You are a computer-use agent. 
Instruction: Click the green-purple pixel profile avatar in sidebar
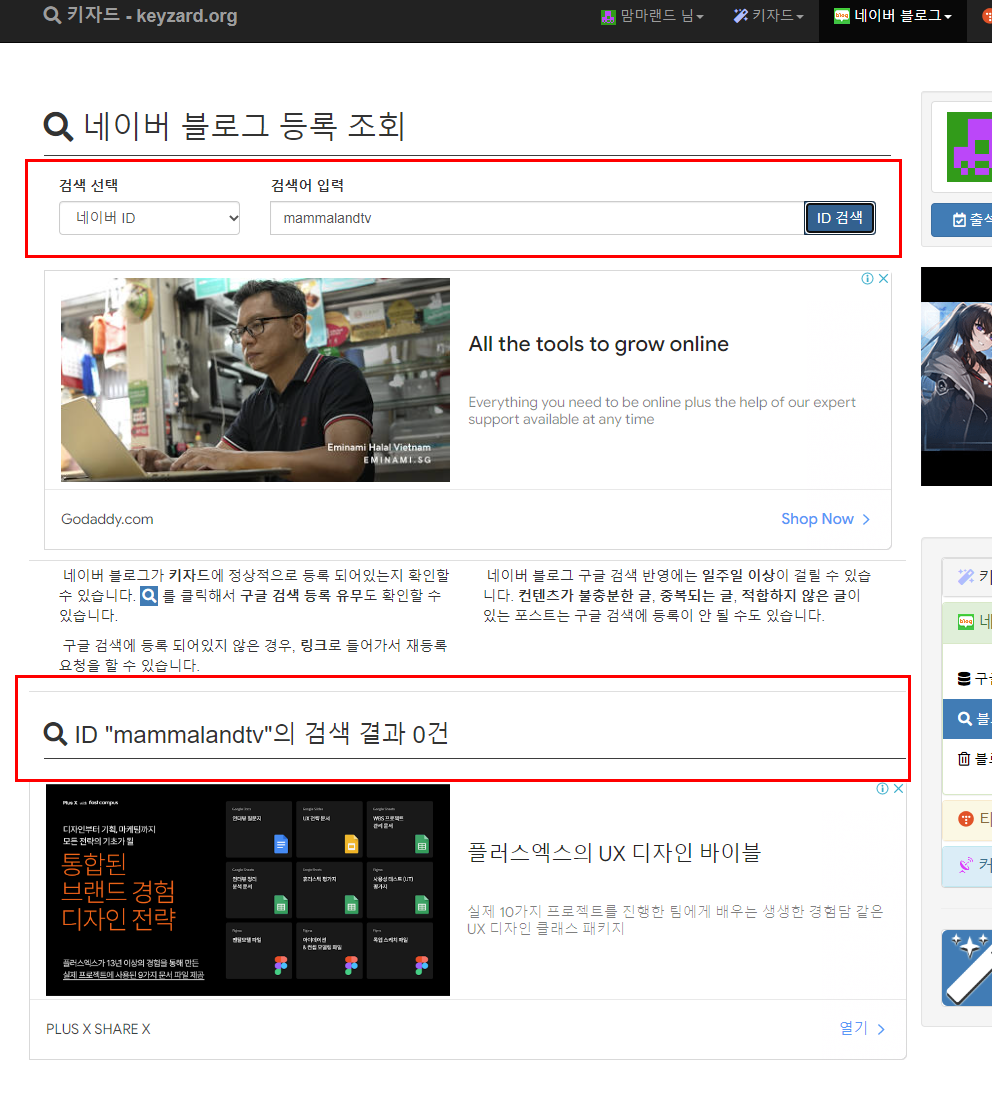click(x=969, y=147)
